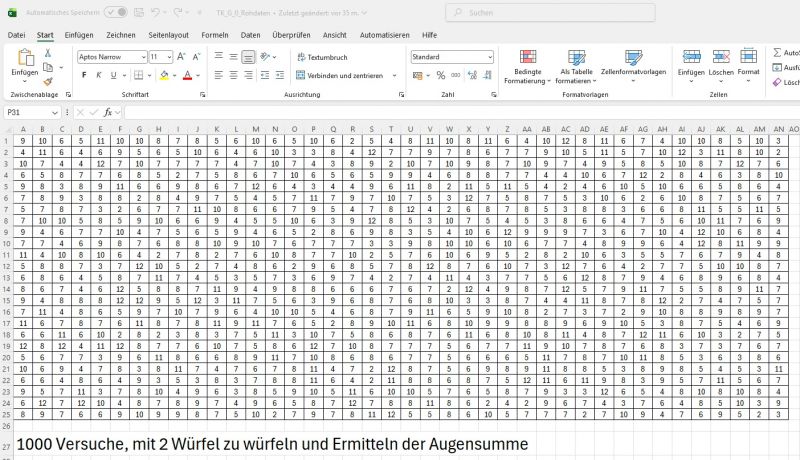Open the fill color dropdown arrow

174,75
